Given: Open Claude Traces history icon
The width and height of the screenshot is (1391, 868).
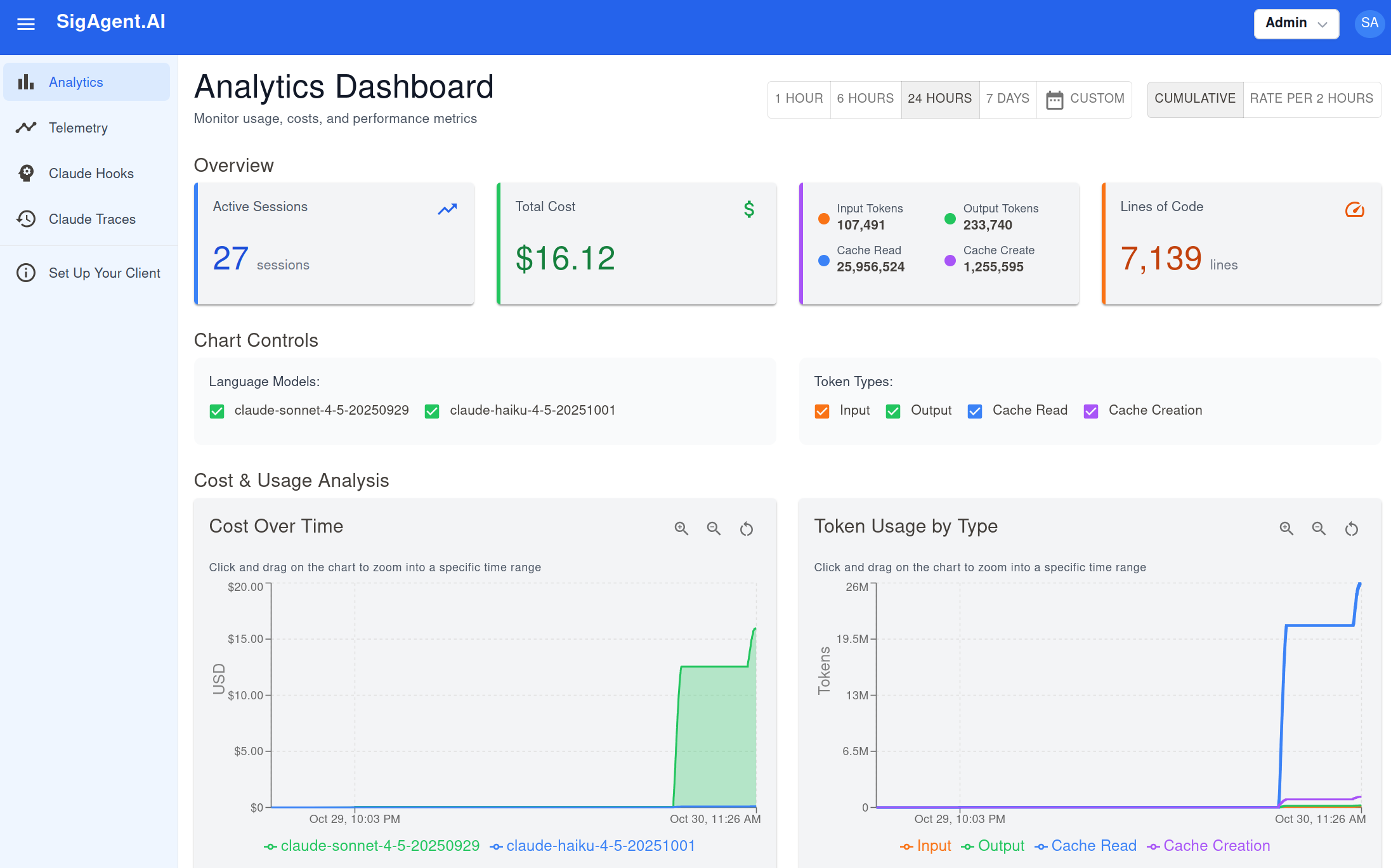Looking at the screenshot, I should [26, 219].
